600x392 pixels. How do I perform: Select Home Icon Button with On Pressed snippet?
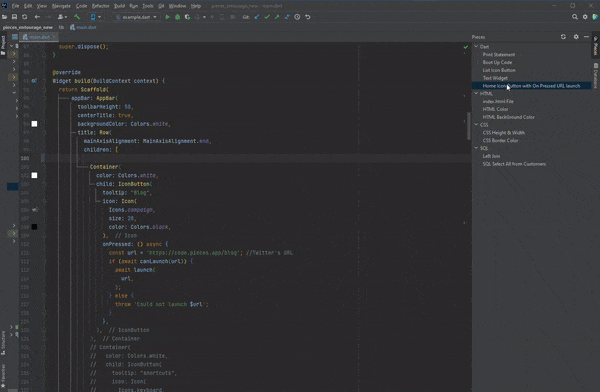(531, 86)
